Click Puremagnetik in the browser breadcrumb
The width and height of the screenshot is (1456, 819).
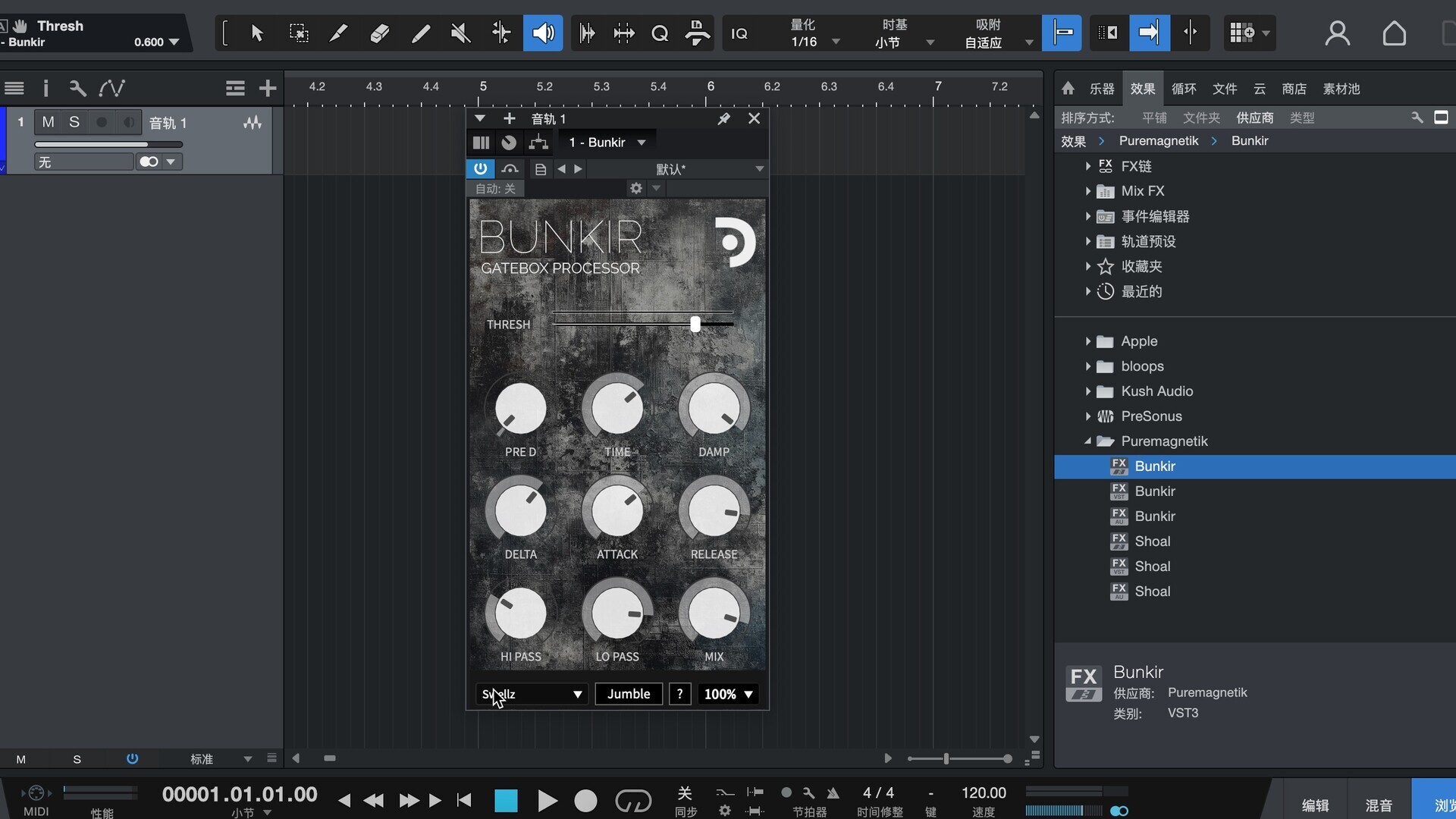[1159, 141]
